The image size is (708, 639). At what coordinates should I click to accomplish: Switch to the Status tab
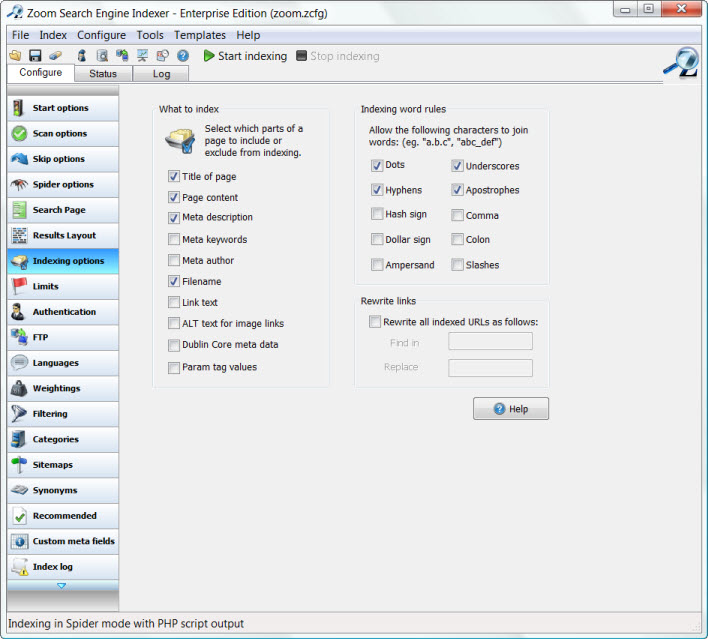tap(103, 74)
